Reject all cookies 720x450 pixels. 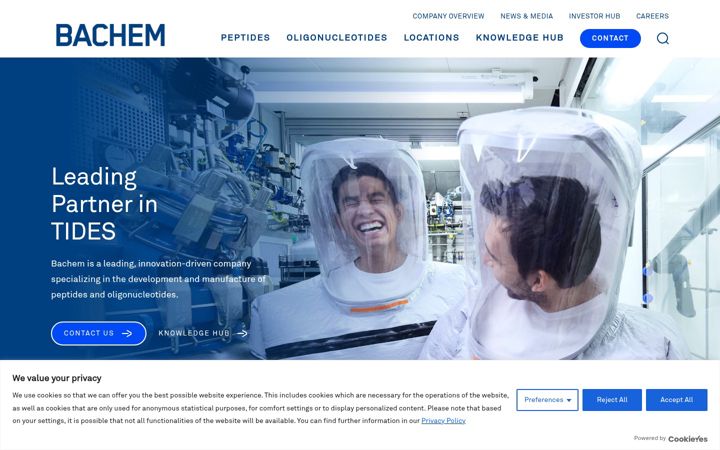pos(612,400)
